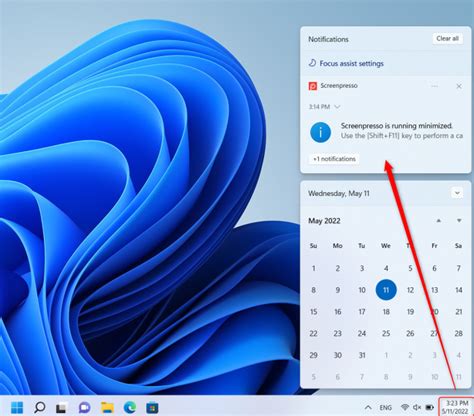
Task: Open Screenpresso notification options ellipsis
Action: pyautogui.click(x=434, y=86)
